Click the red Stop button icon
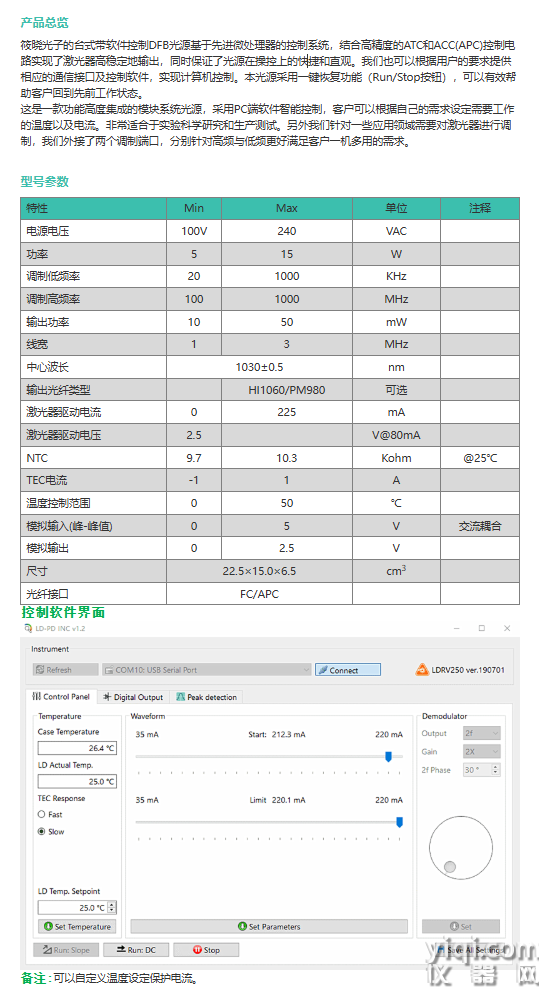 tap(197, 950)
